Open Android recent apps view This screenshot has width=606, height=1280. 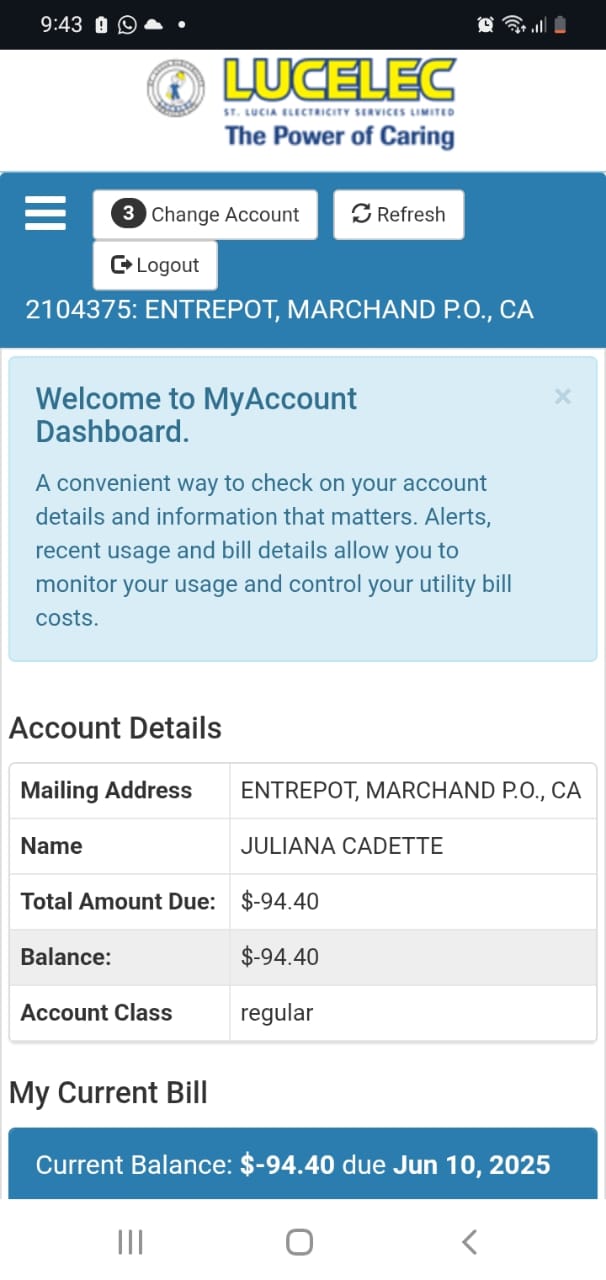[131, 1242]
